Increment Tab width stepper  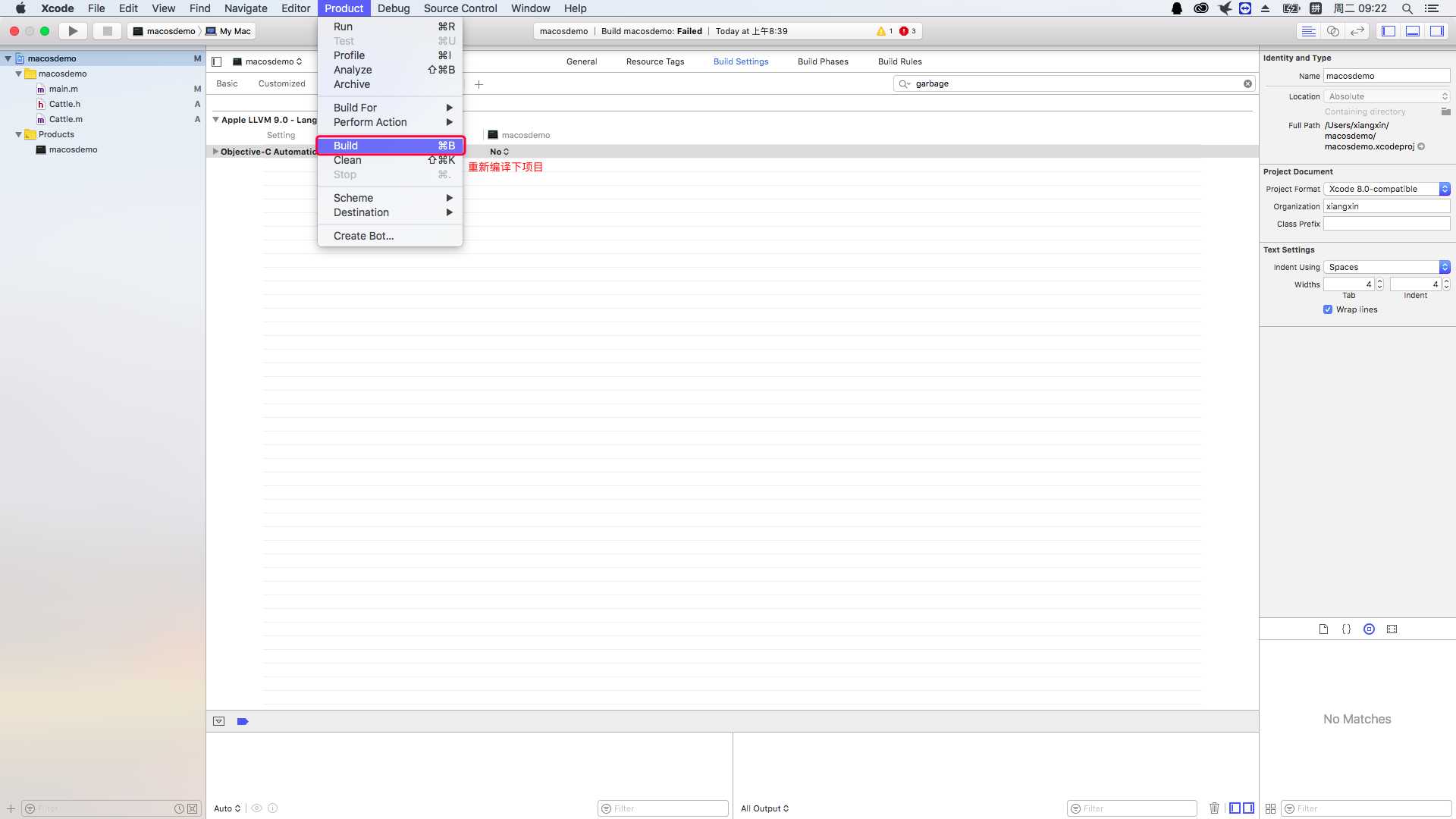1379,281
